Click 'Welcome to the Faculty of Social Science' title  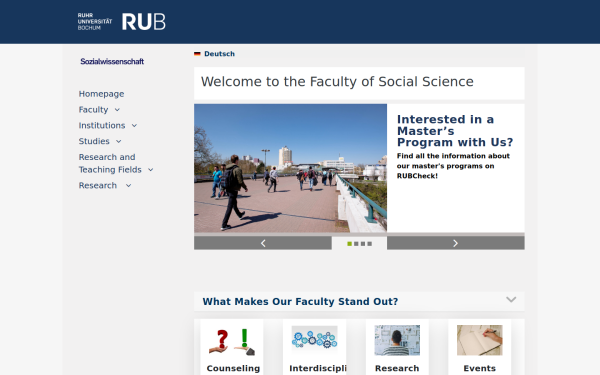(337, 82)
